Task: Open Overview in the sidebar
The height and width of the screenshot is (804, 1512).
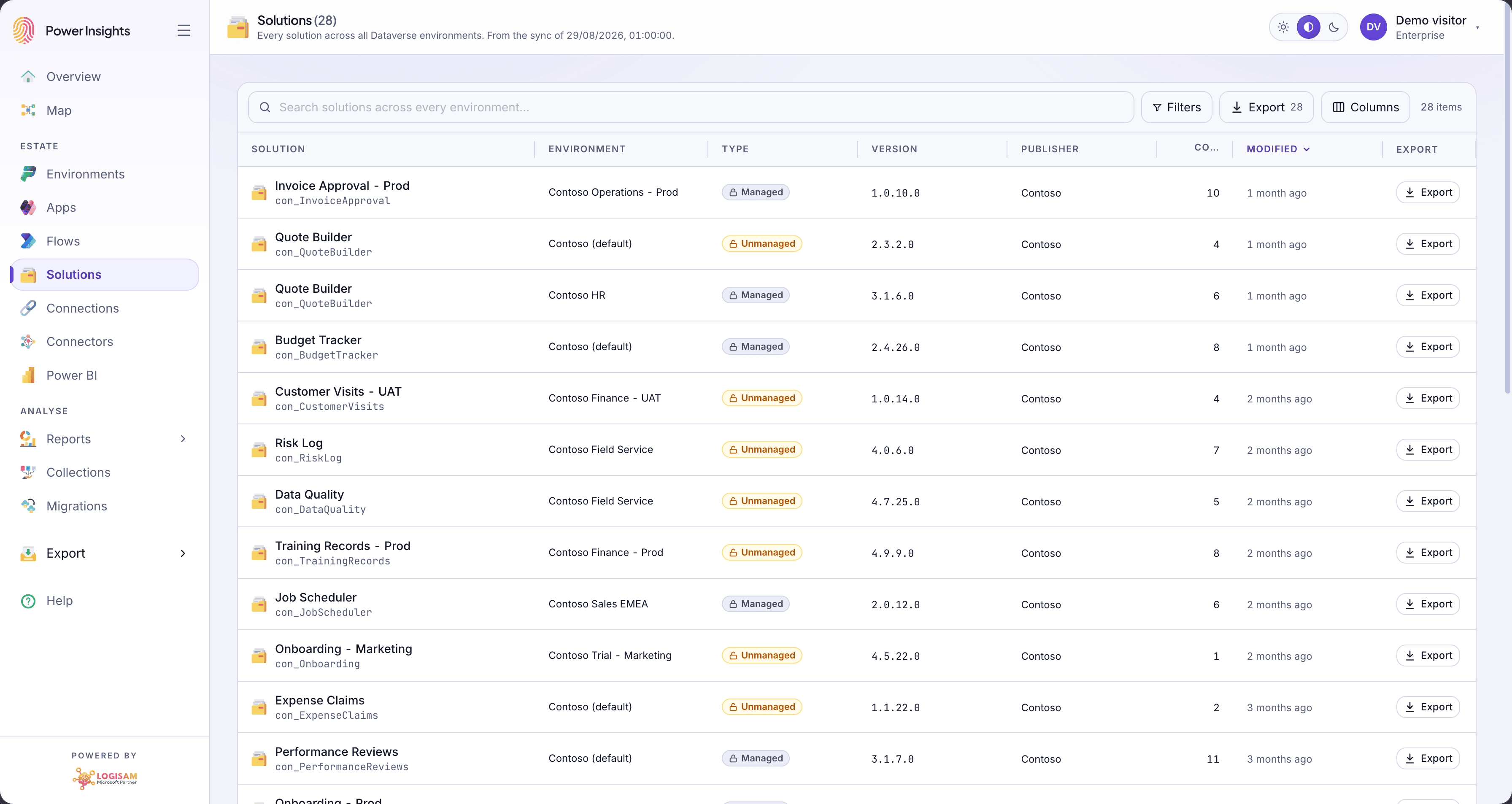Action: click(x=105, y=77)
